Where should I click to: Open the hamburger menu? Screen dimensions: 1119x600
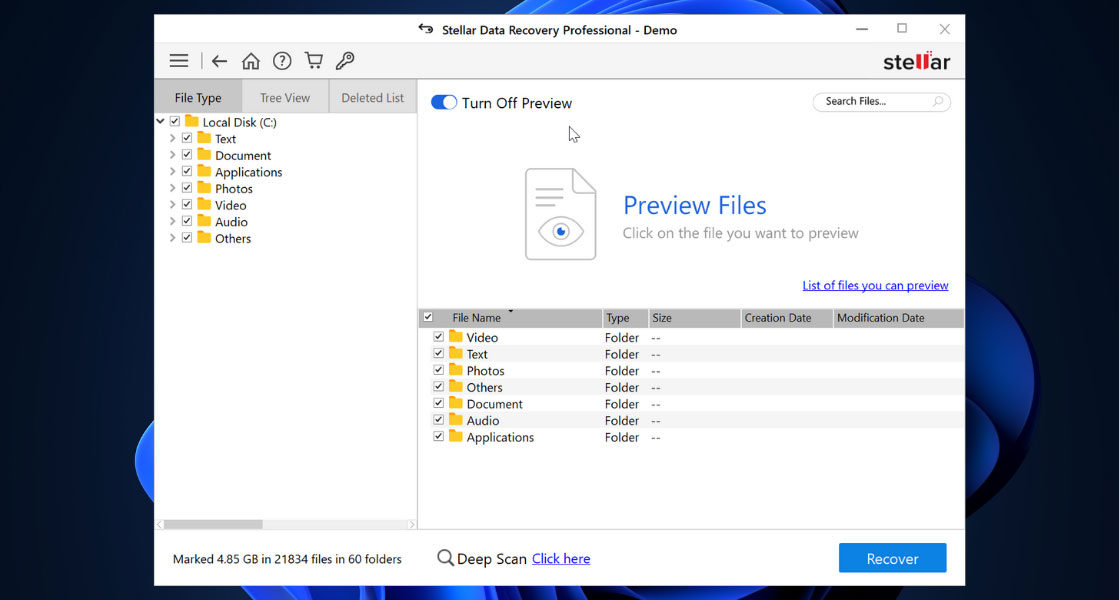pyautogui.click(x=178, y=60)
